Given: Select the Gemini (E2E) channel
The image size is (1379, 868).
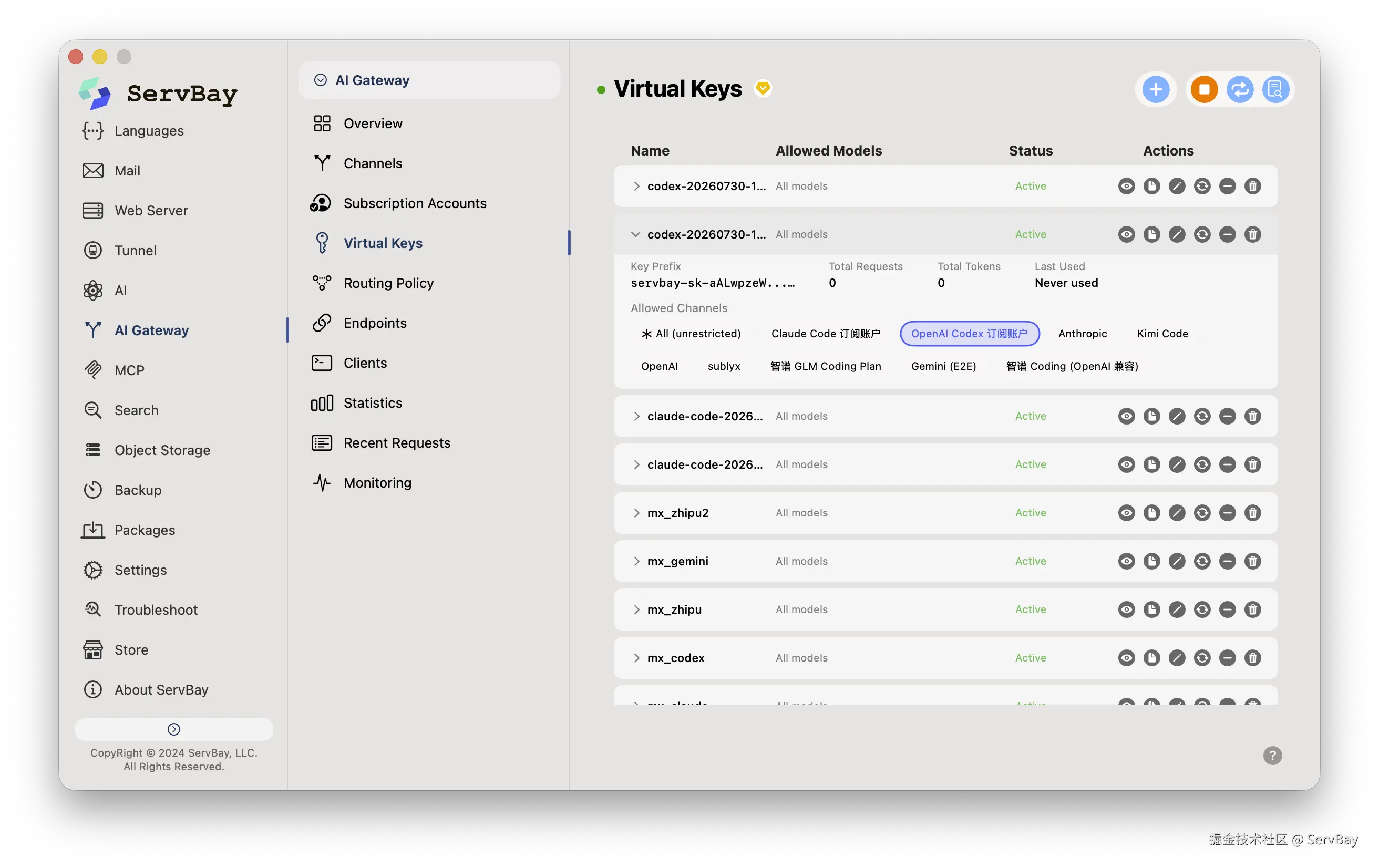Looking at the screenshot, I should point(943,366).
